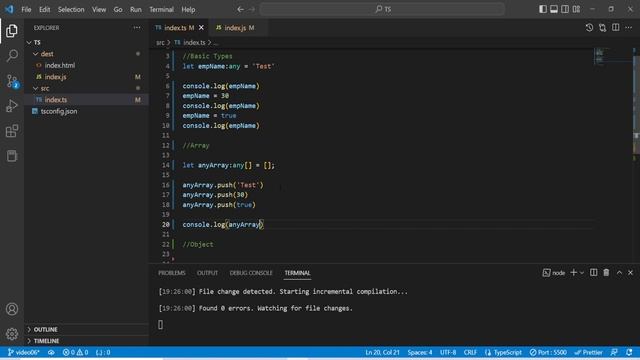The height and width of the screenshot is (360, 640).
Task: Open the timeline history icon in editor toolbar
Action: (x=589, y=28)
